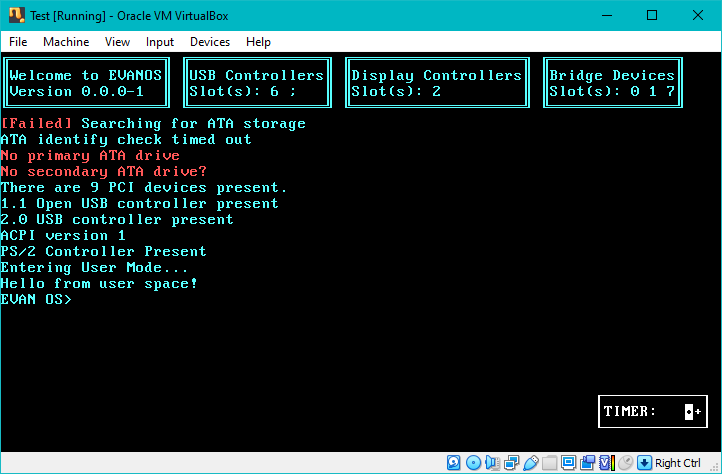Screen dimensions: 722x474
Task: Click 'ATA identify check timed out' line
Action: click(126, 139)
